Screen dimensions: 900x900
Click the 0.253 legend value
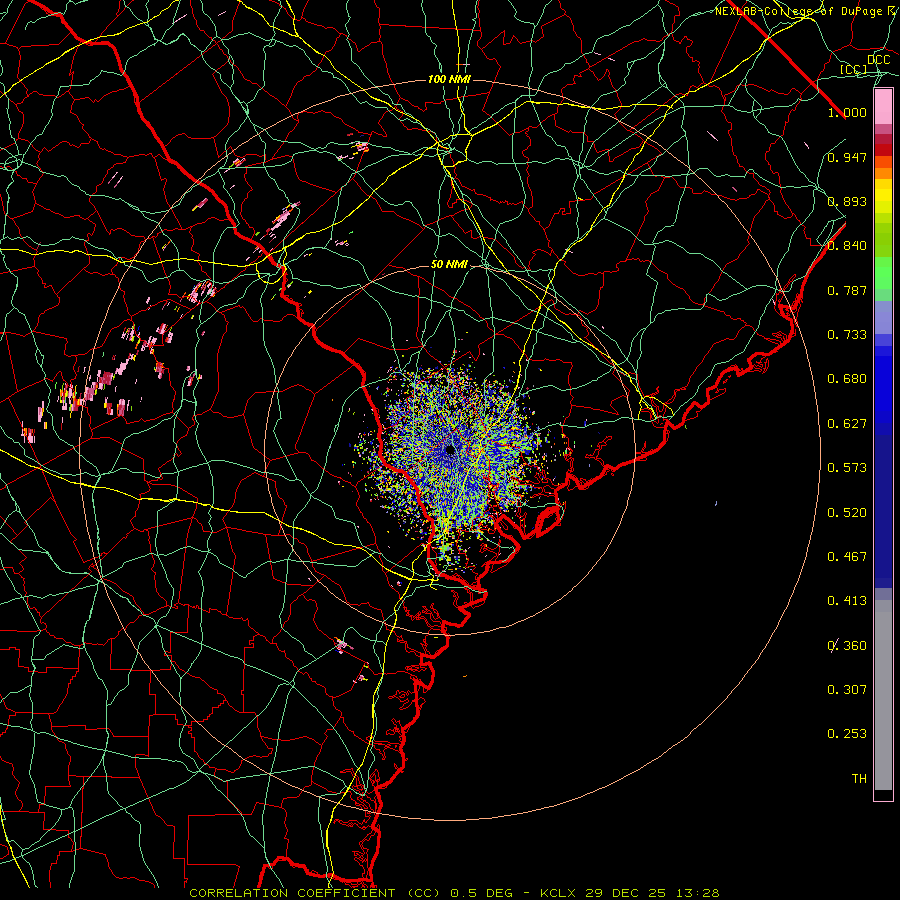pyautogui.click(x=847, y=734)
